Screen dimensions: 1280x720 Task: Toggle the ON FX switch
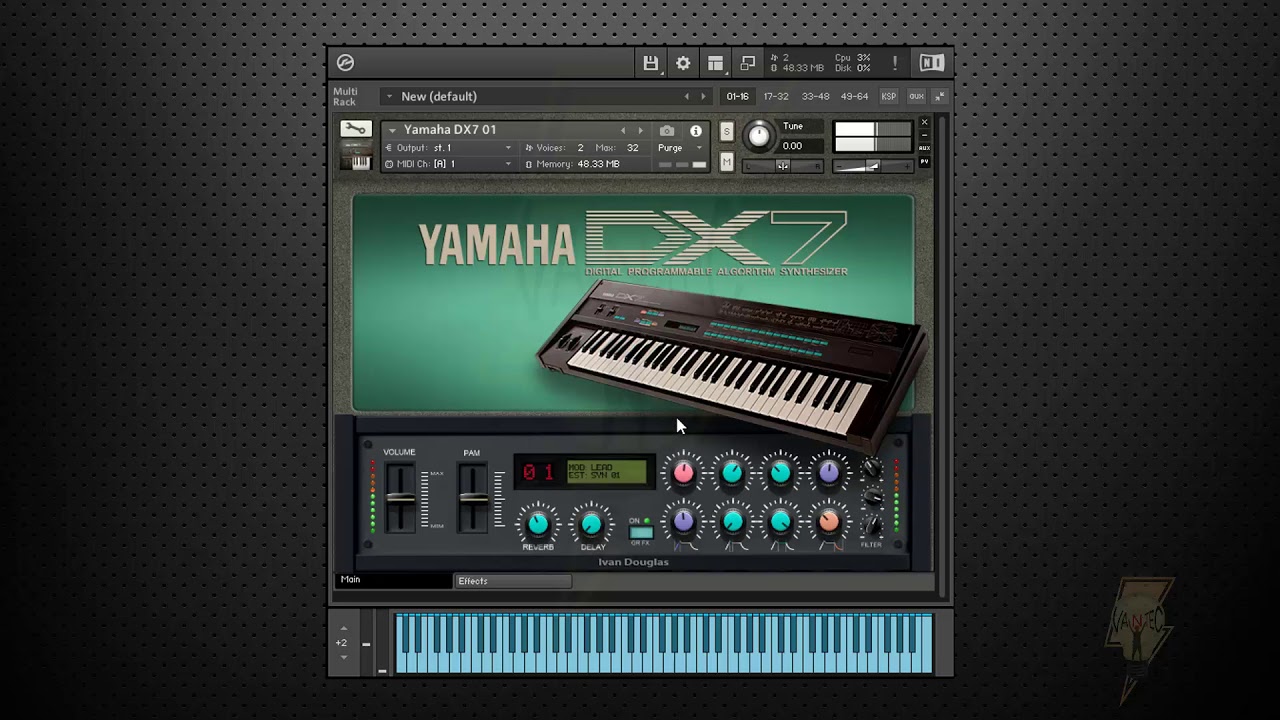pos(641,532)
